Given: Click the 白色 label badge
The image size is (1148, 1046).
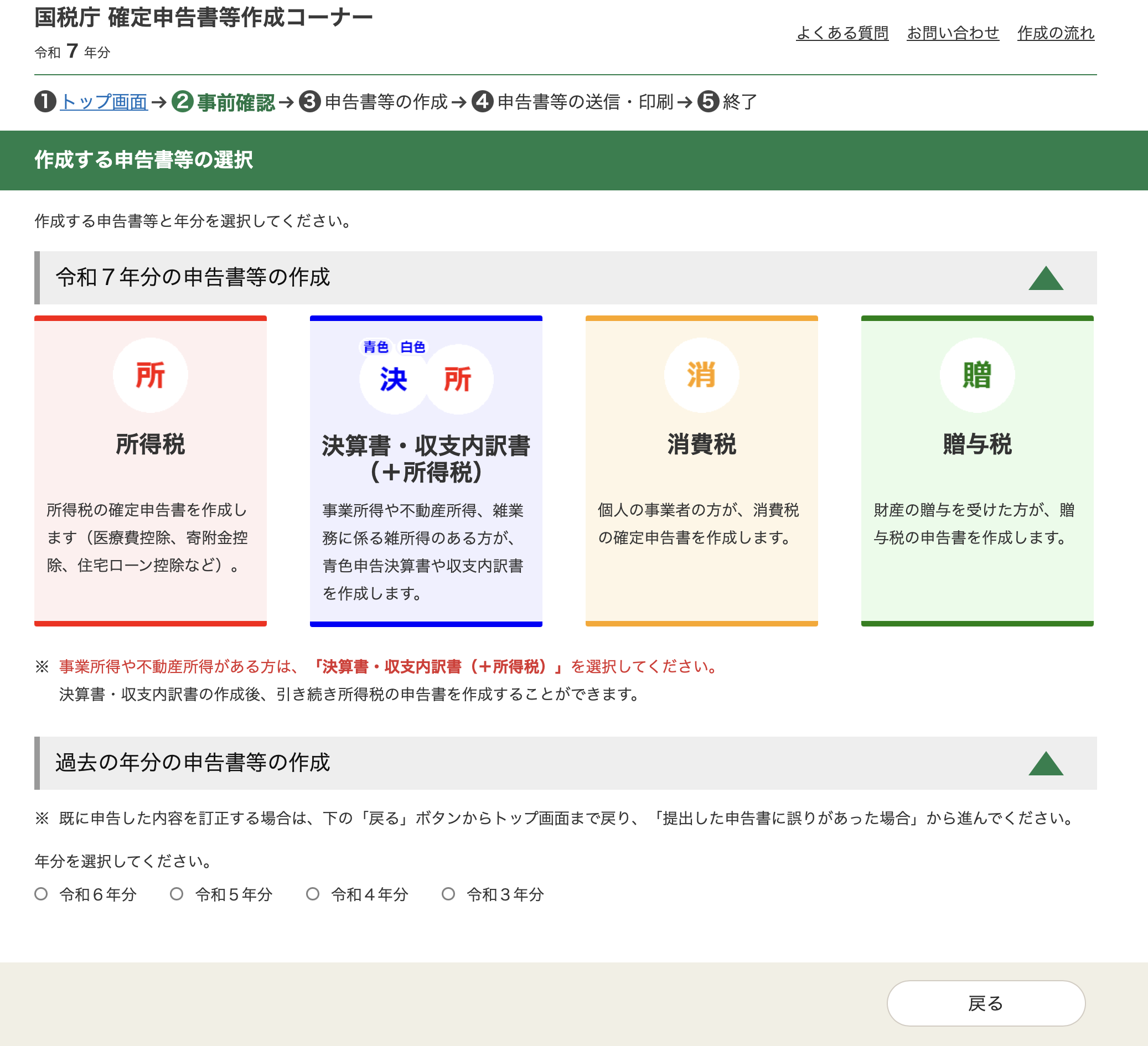Looking at the screenshot, I should click(413, 347).
